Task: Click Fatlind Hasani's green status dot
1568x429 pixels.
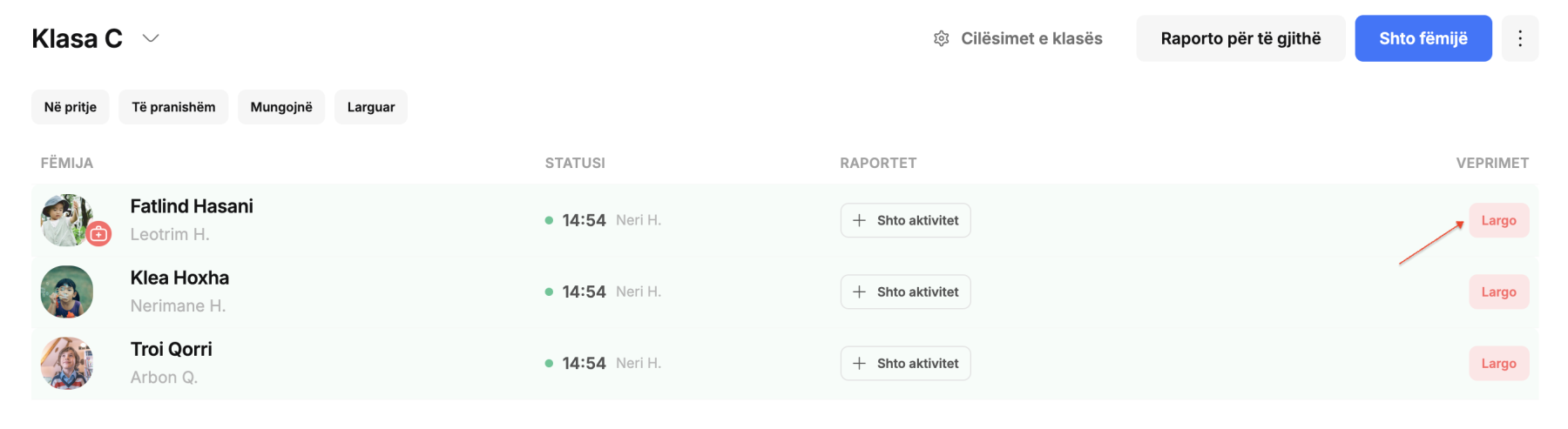Action: point(549,220)
